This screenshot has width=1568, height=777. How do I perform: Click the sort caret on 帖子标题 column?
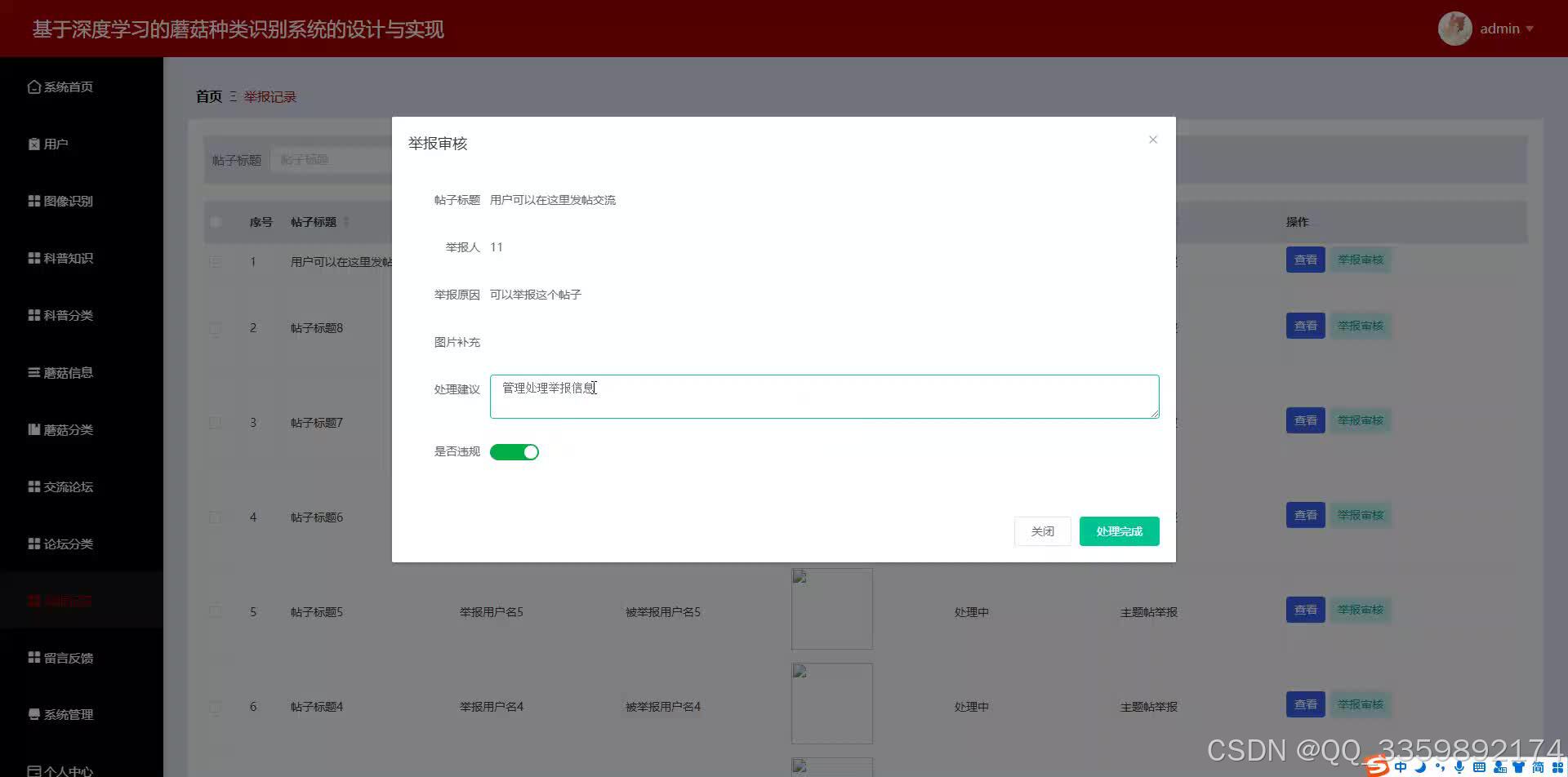(346, 221)
